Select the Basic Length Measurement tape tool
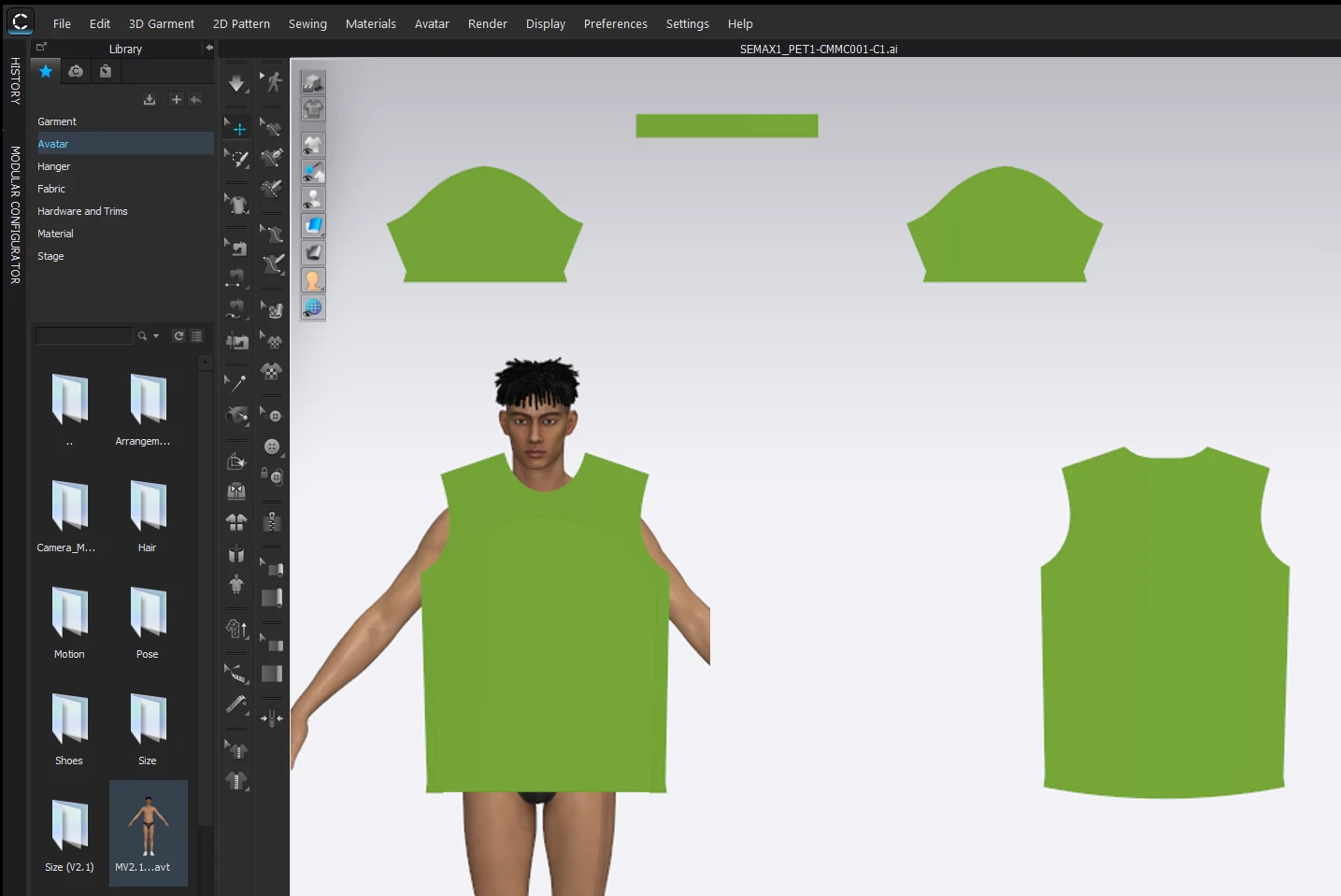Screen dimensions: 1341x896 (x=237, y=704)
